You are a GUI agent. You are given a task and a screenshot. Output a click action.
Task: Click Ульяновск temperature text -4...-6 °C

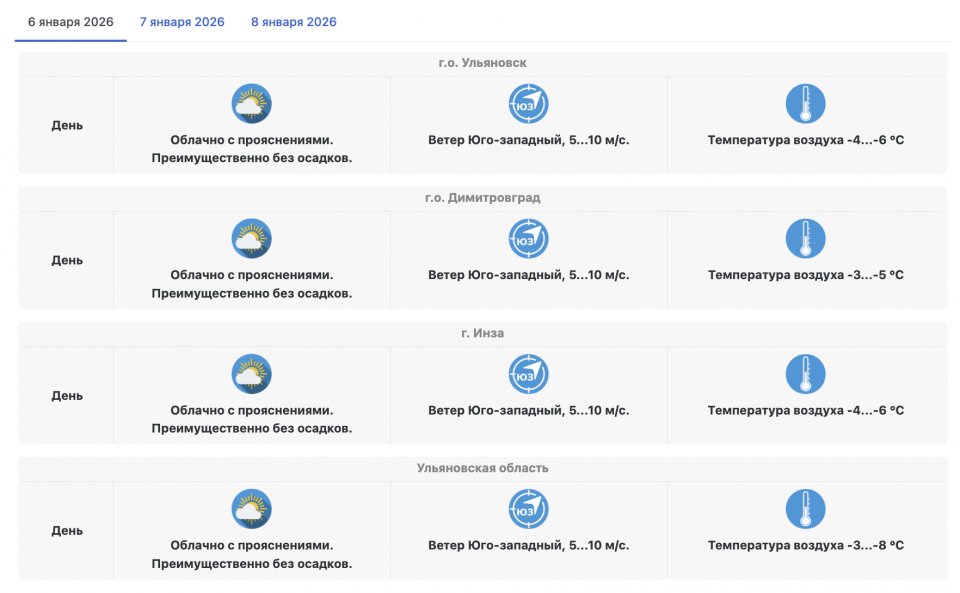[805, 140]
